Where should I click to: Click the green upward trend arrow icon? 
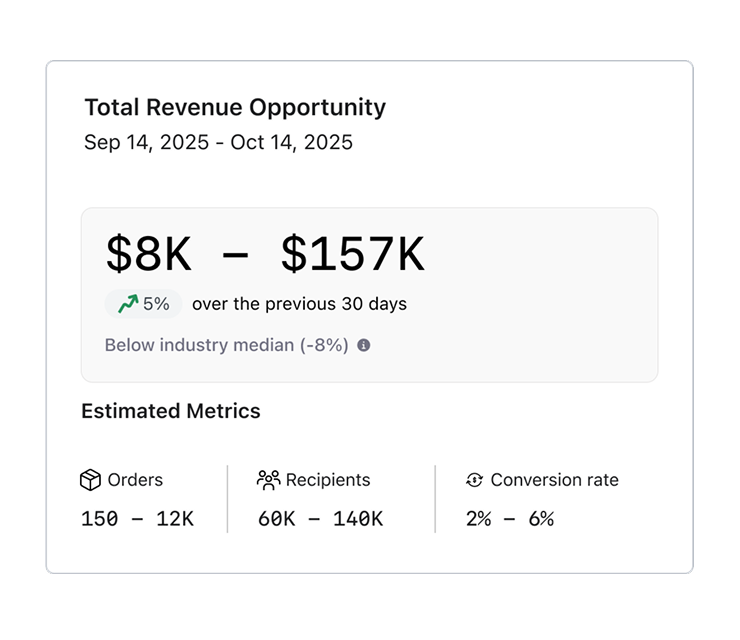128,304
